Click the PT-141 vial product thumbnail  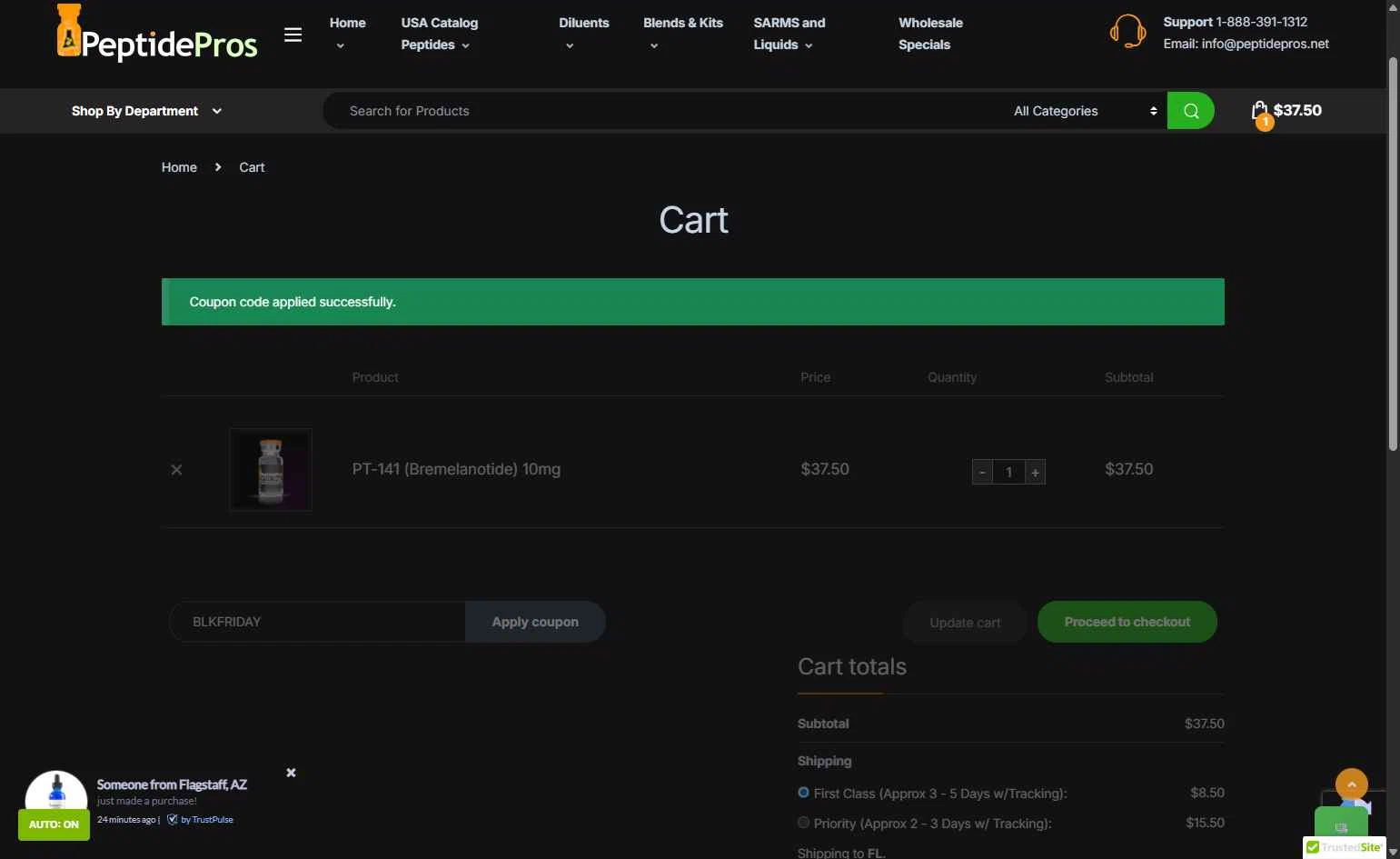coord(271,470)
